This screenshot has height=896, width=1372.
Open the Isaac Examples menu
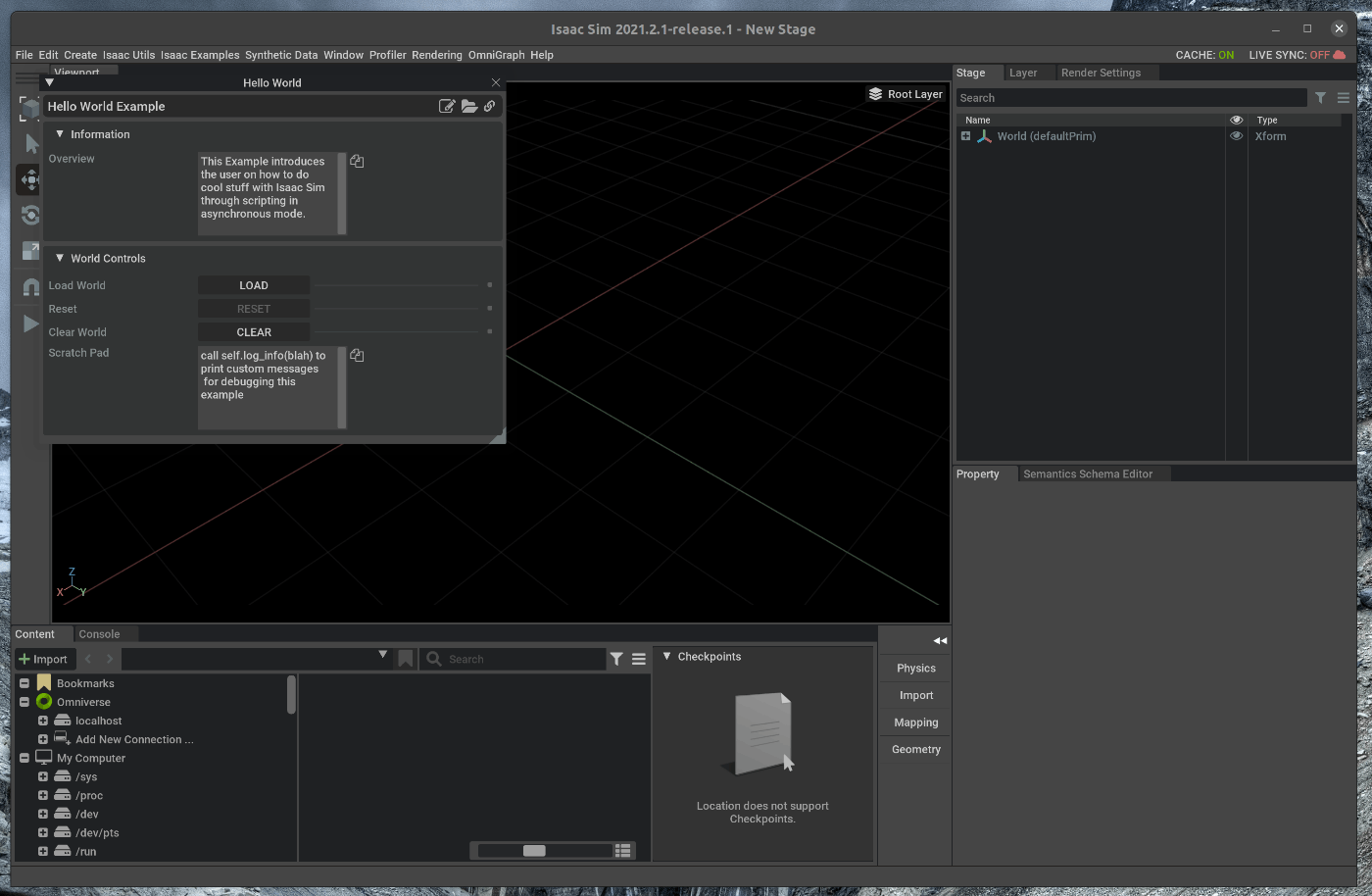200,55
